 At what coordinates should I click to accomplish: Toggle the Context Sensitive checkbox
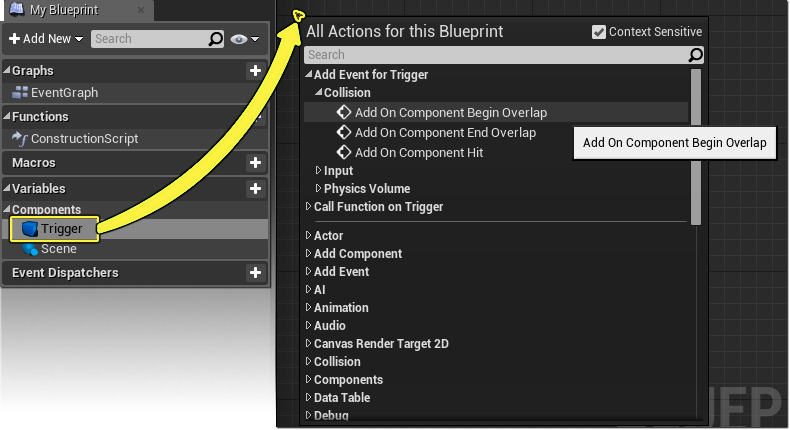(599, 32)
